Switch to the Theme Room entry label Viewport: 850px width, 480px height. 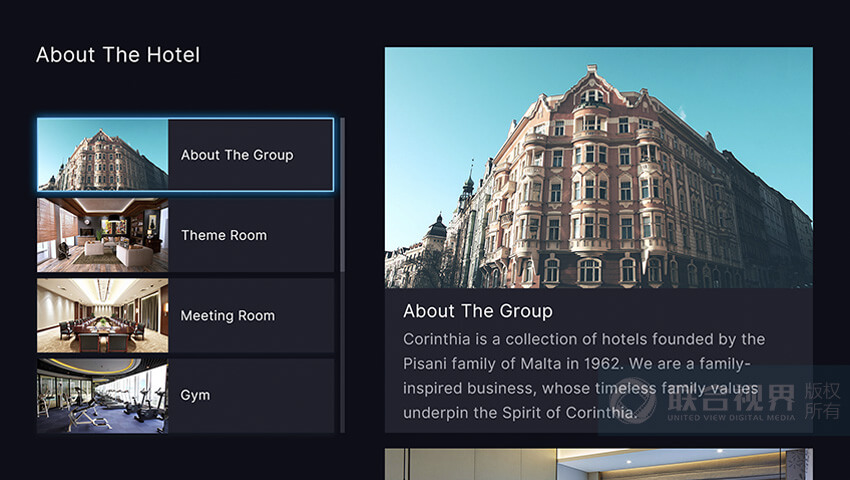pos(224,235)
